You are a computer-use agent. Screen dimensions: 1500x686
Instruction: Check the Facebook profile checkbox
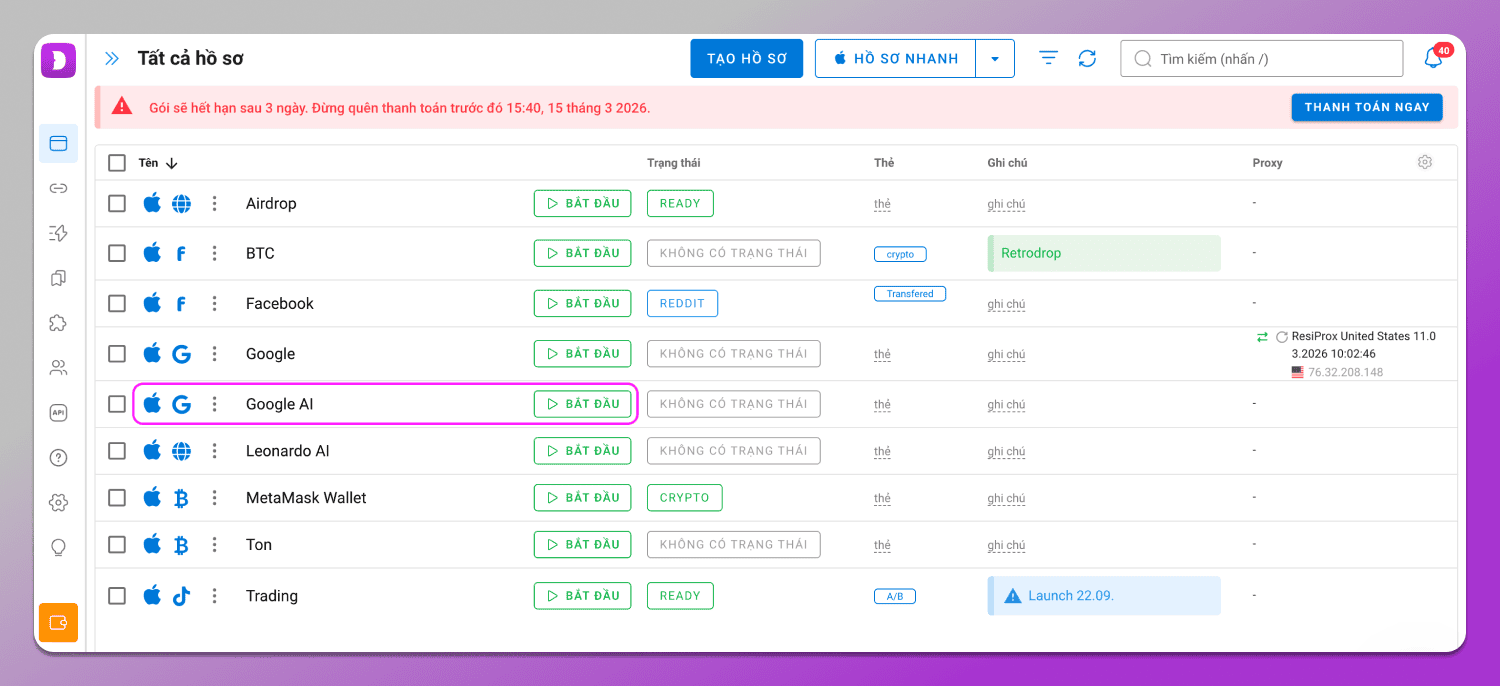[117, 304]
